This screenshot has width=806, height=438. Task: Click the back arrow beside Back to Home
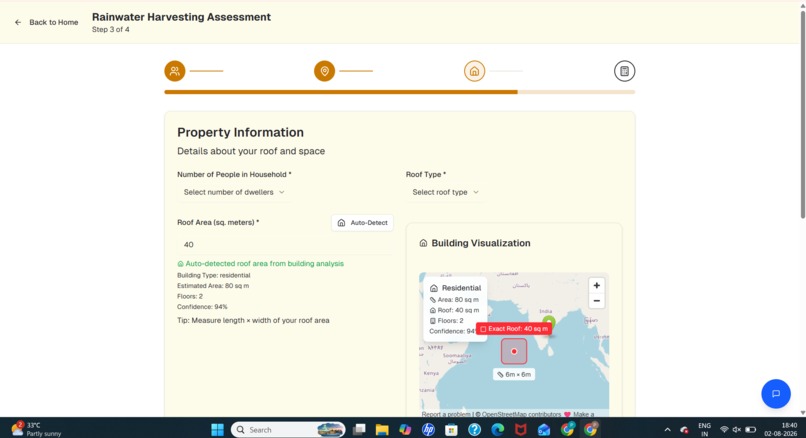tap(18, 23)
